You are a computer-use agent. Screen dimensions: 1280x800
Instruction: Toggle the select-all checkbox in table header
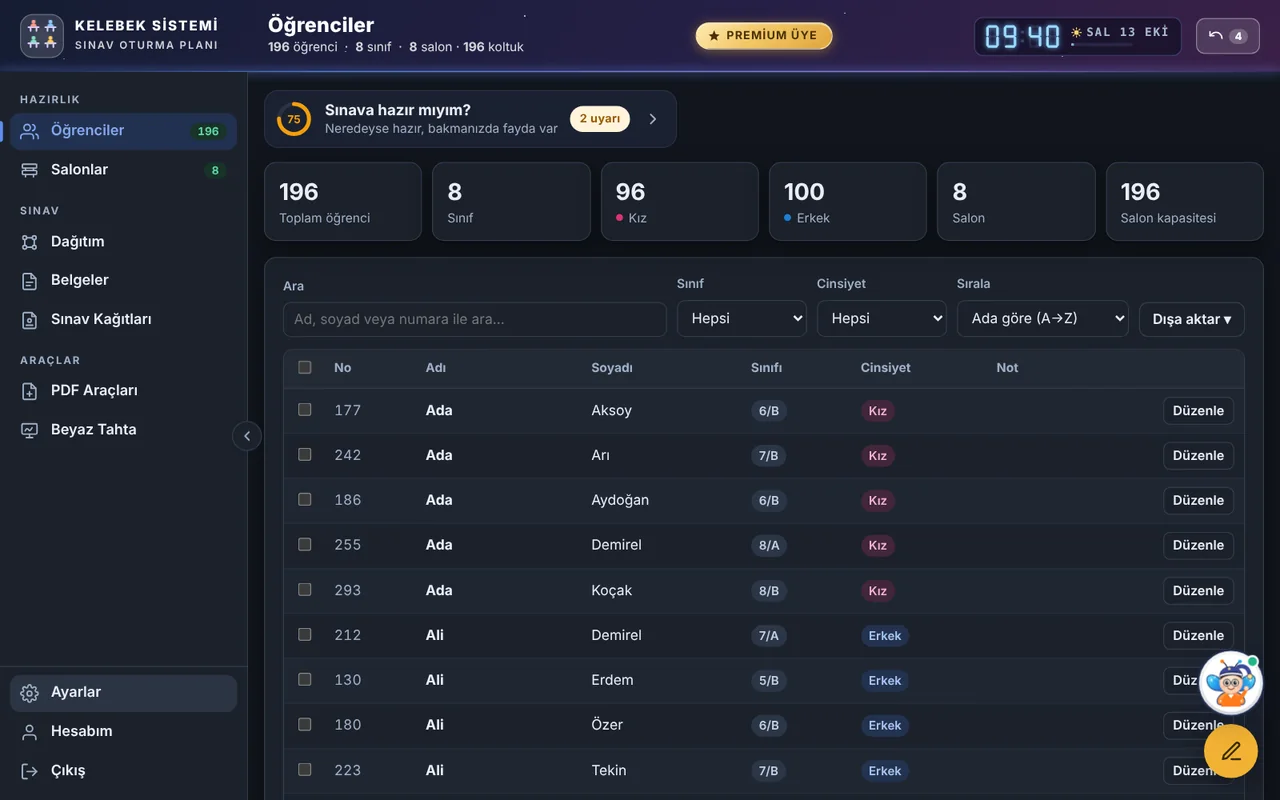click(x=305, y=367)
